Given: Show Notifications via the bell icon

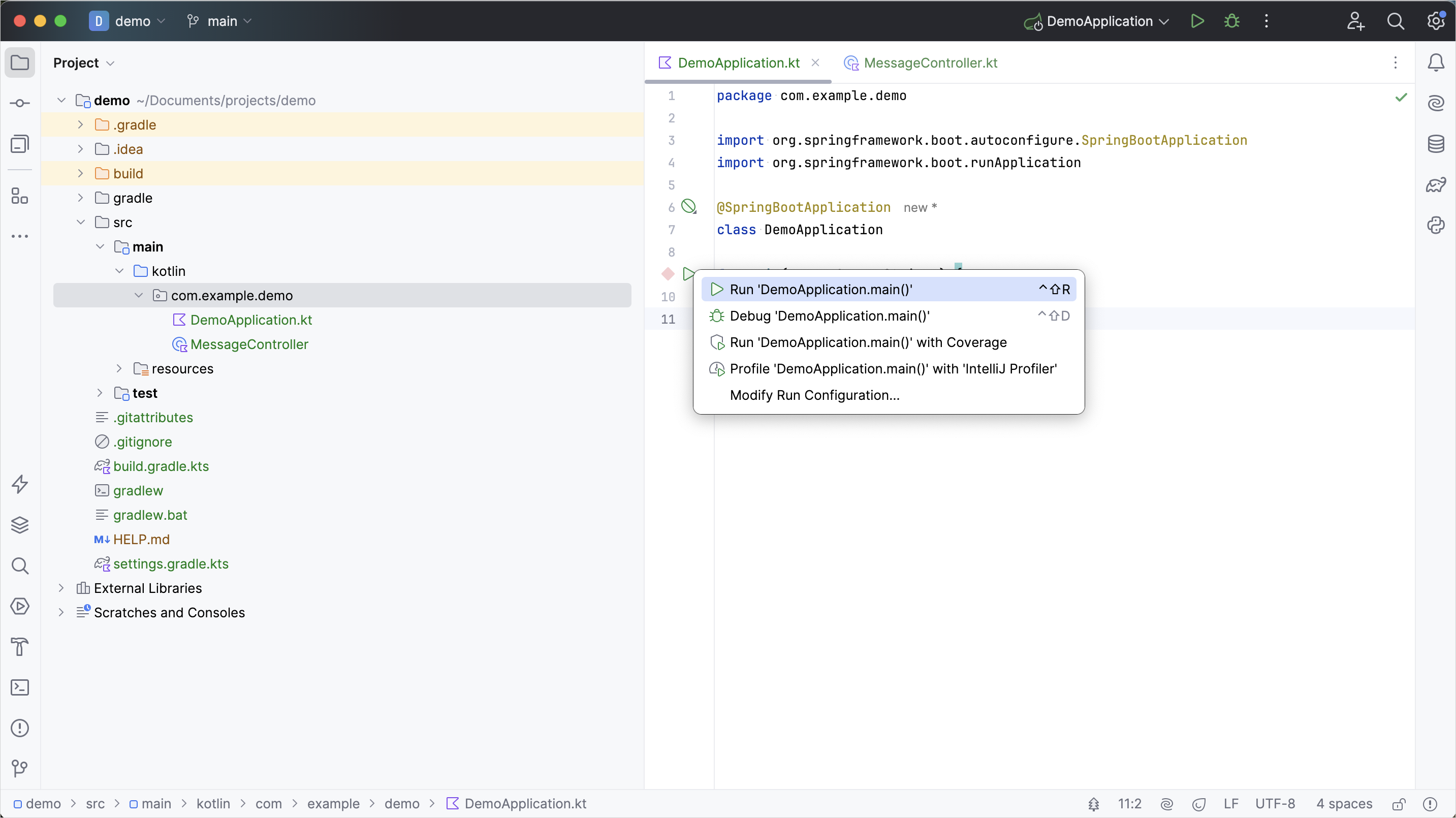Looking at the screenshot, I should point(1436,63).
